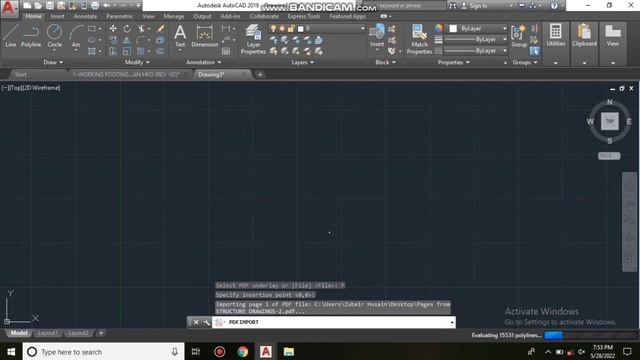Click the WCS label under ViewCube
Screen dimensions: 640x360
609,156
